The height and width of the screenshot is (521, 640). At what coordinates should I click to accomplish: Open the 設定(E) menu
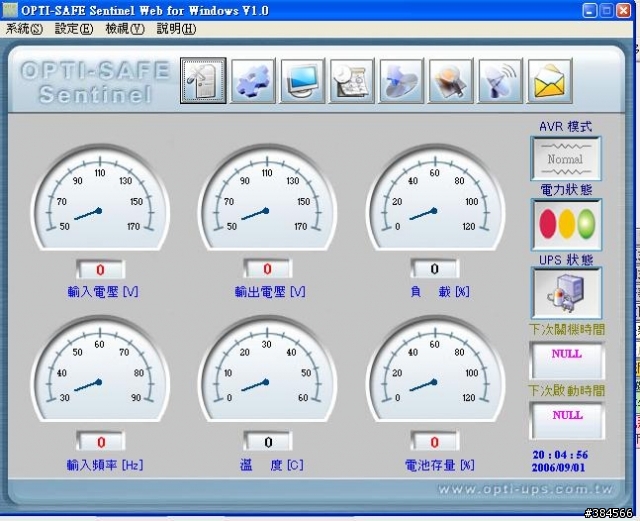coord(74,29)
